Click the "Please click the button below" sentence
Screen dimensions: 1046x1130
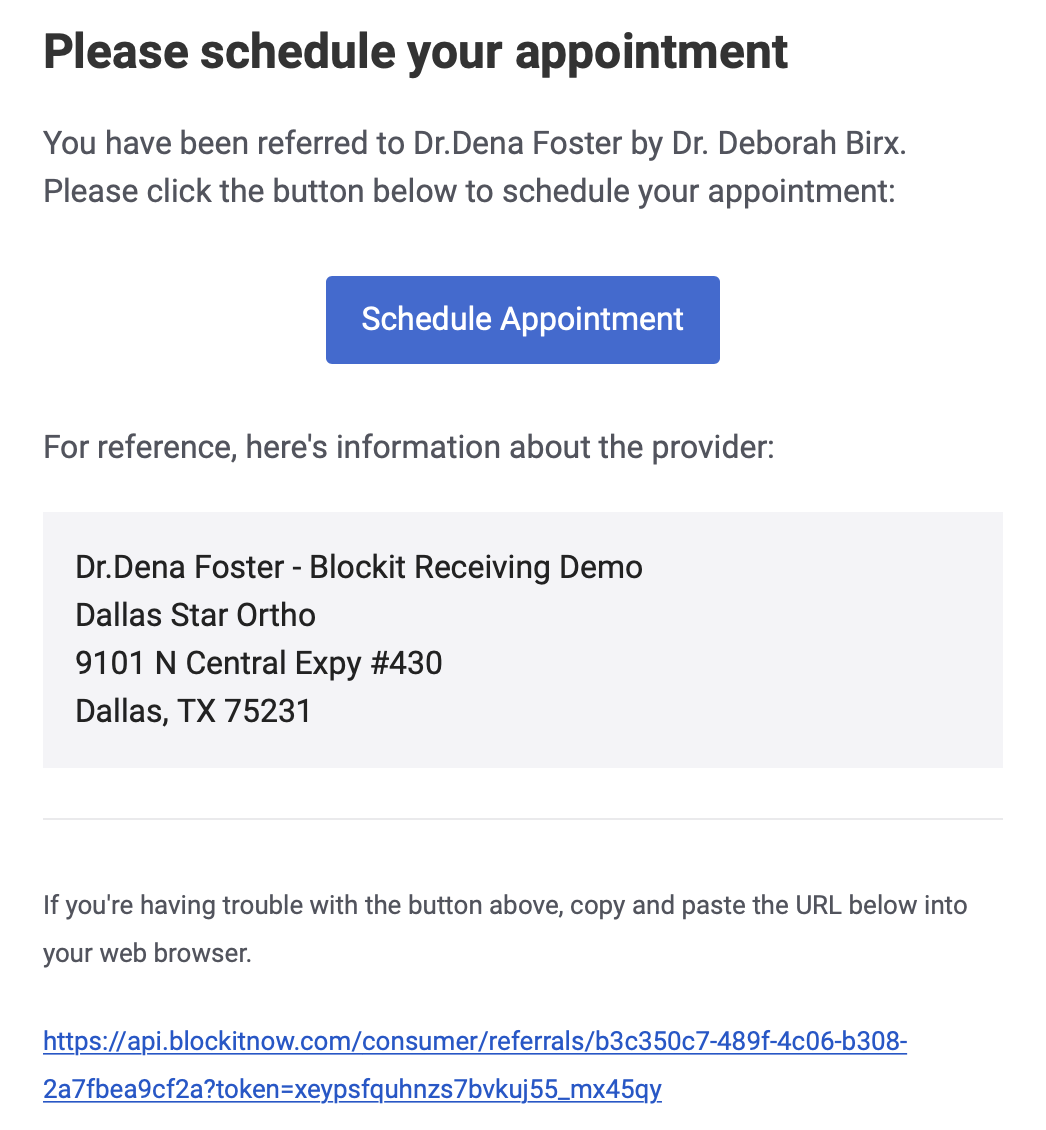click(469, 192)
